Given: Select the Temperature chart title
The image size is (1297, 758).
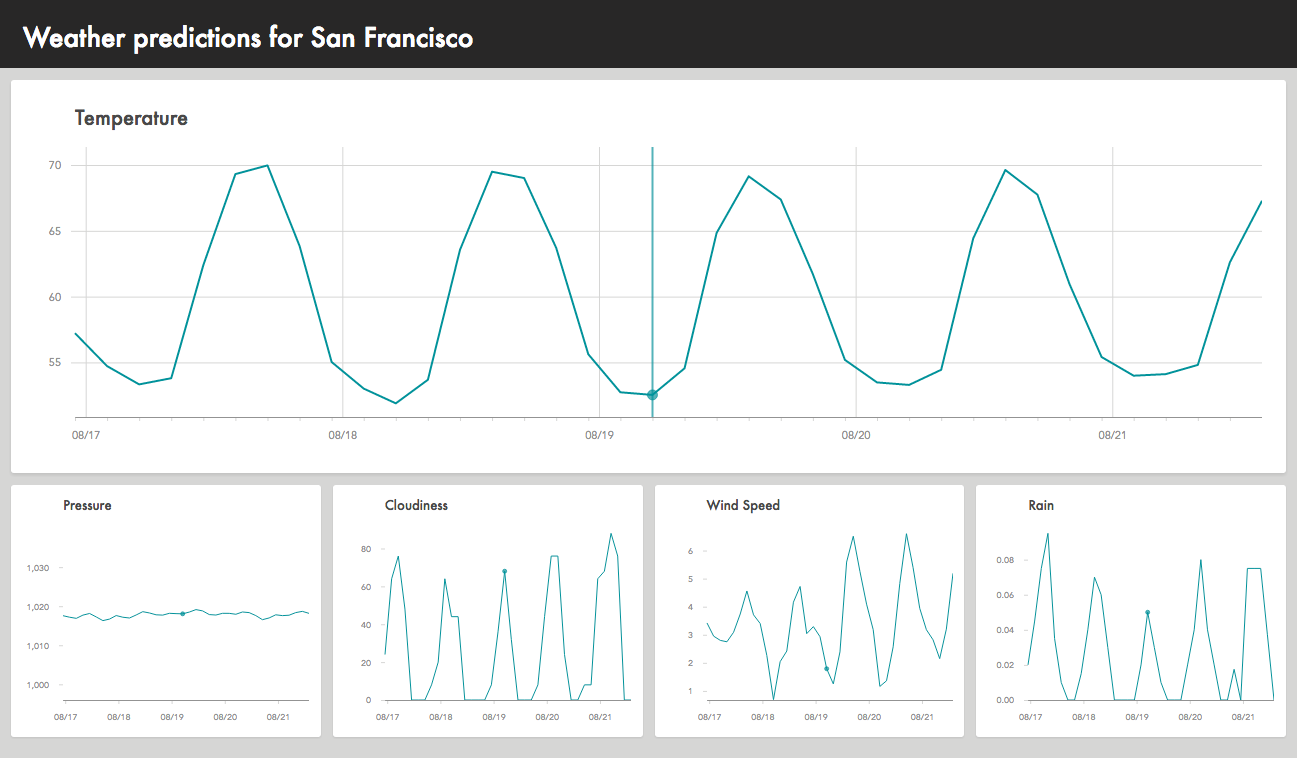Looking at the screenshot, I should coord(131,118).
